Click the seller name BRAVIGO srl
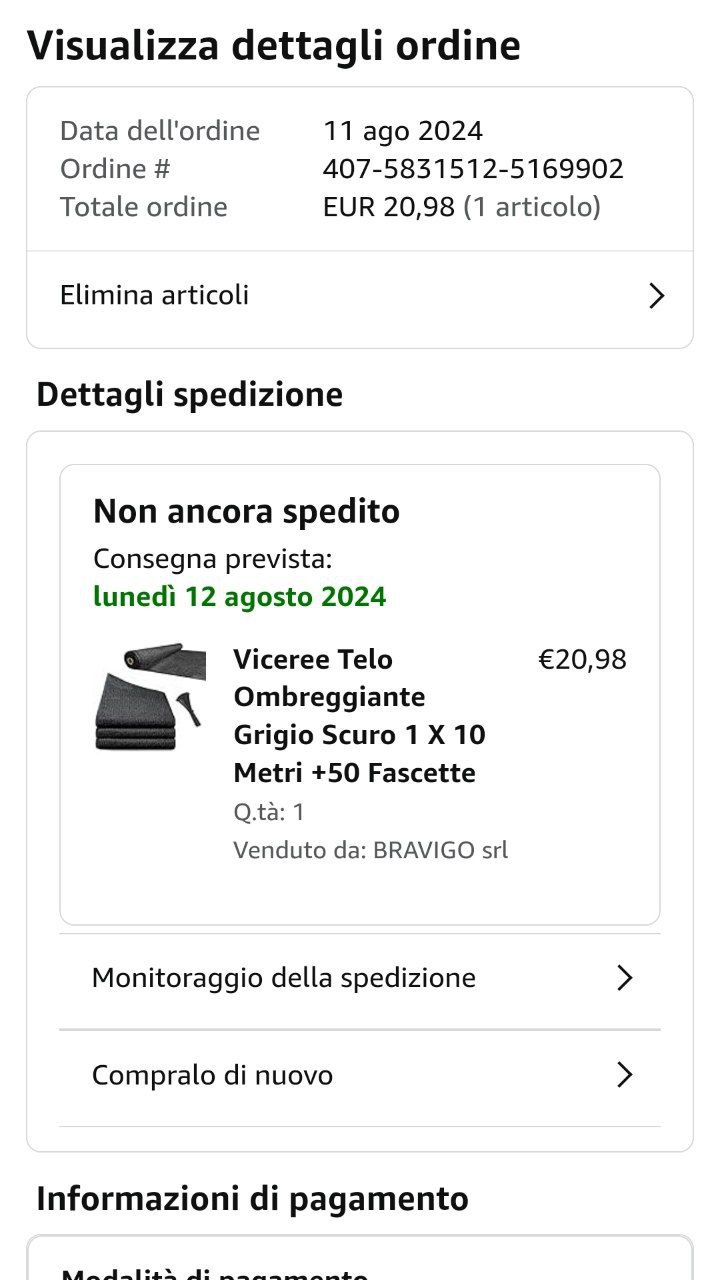This screenshot has height=1280, width=720. [x=440, y=850]
